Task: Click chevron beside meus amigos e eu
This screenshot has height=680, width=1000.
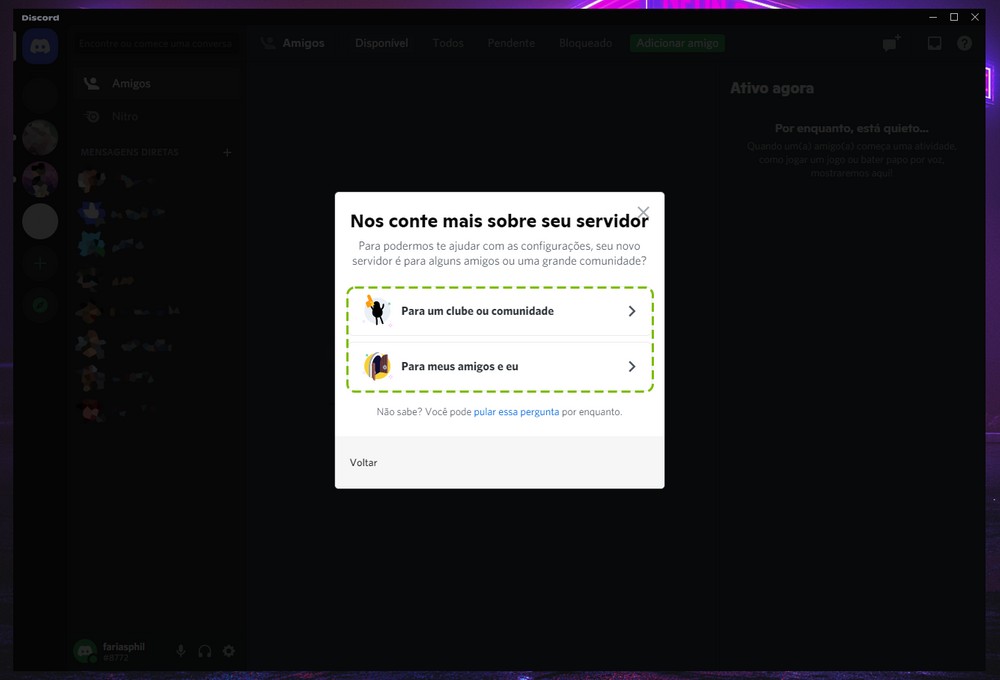Action: [631, 366]
